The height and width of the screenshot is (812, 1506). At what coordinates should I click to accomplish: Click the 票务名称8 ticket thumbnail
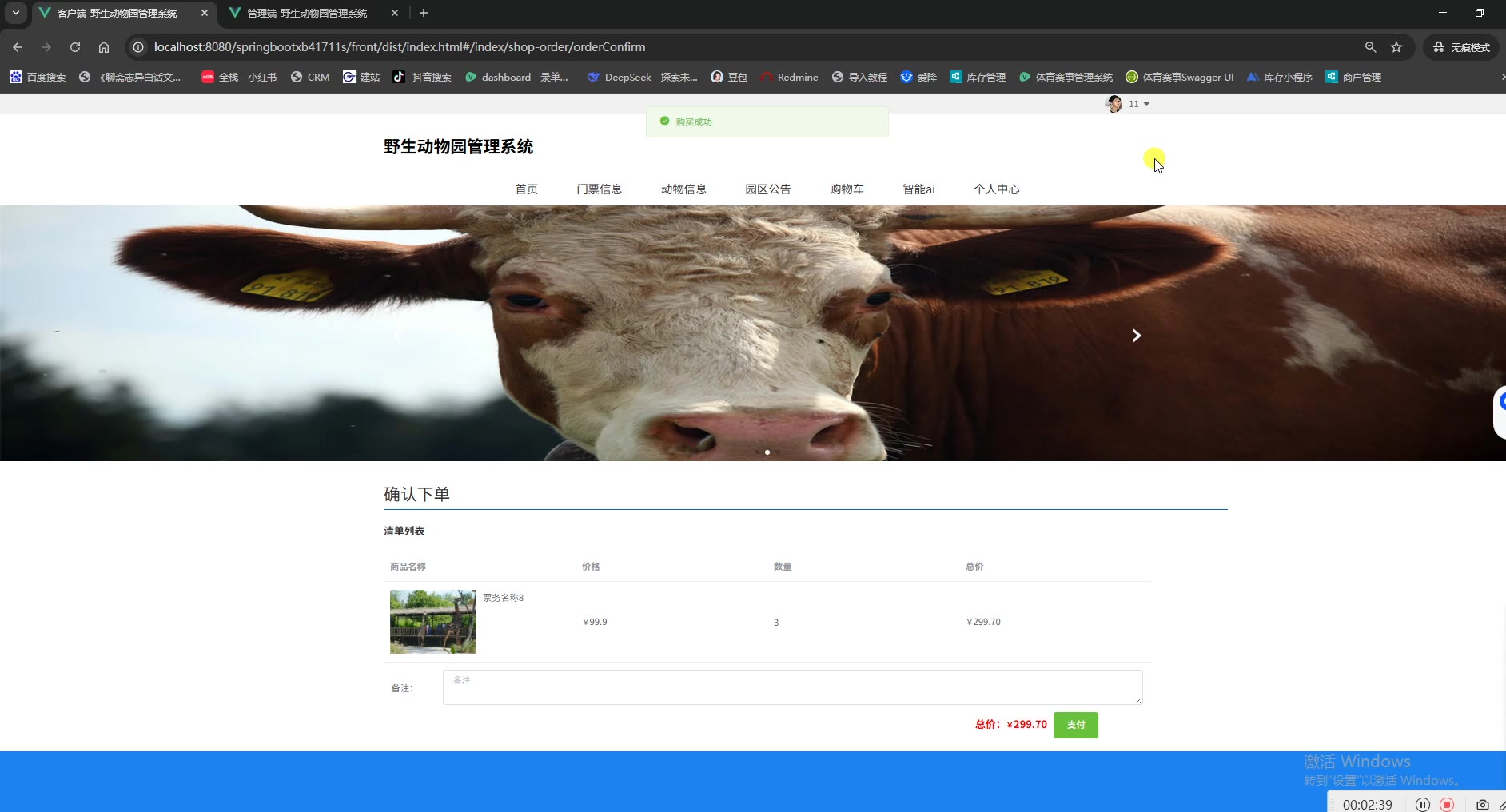[433, 622]
